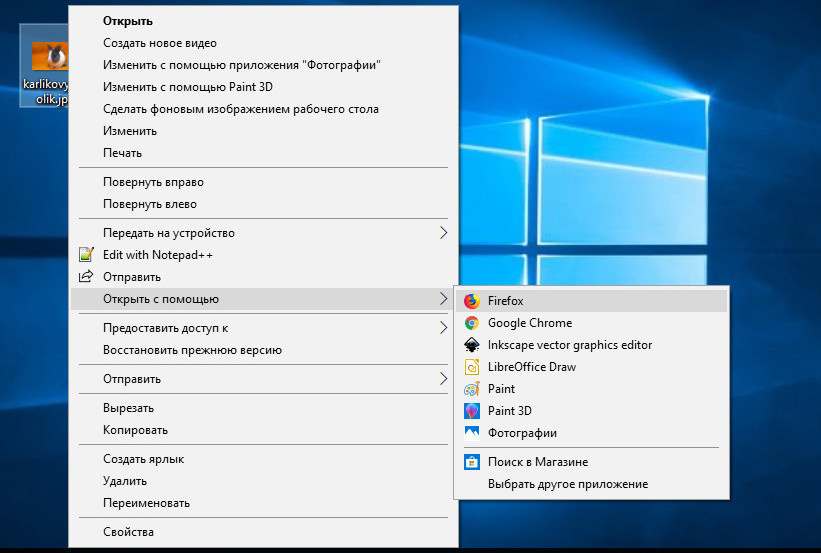Click the Notepad++ icon in context menu
The width and height of the screenshot is (821, 553).
coord(86,255)
